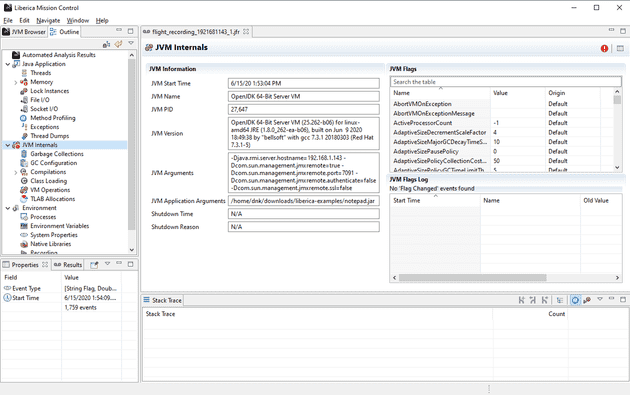Open the Exceptions page
630x395 pixels.
[45, 127]
